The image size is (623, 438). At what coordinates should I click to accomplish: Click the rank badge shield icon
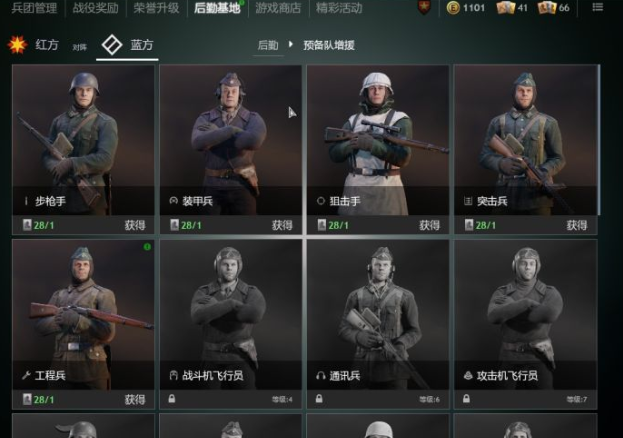424,7
